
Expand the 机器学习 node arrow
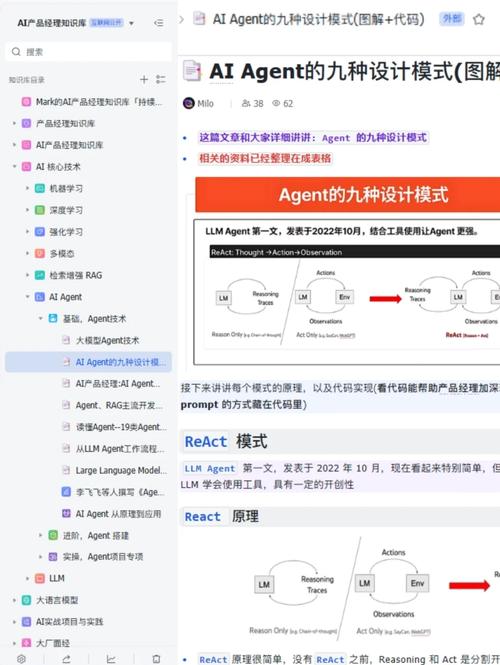(x=27, y=188)
